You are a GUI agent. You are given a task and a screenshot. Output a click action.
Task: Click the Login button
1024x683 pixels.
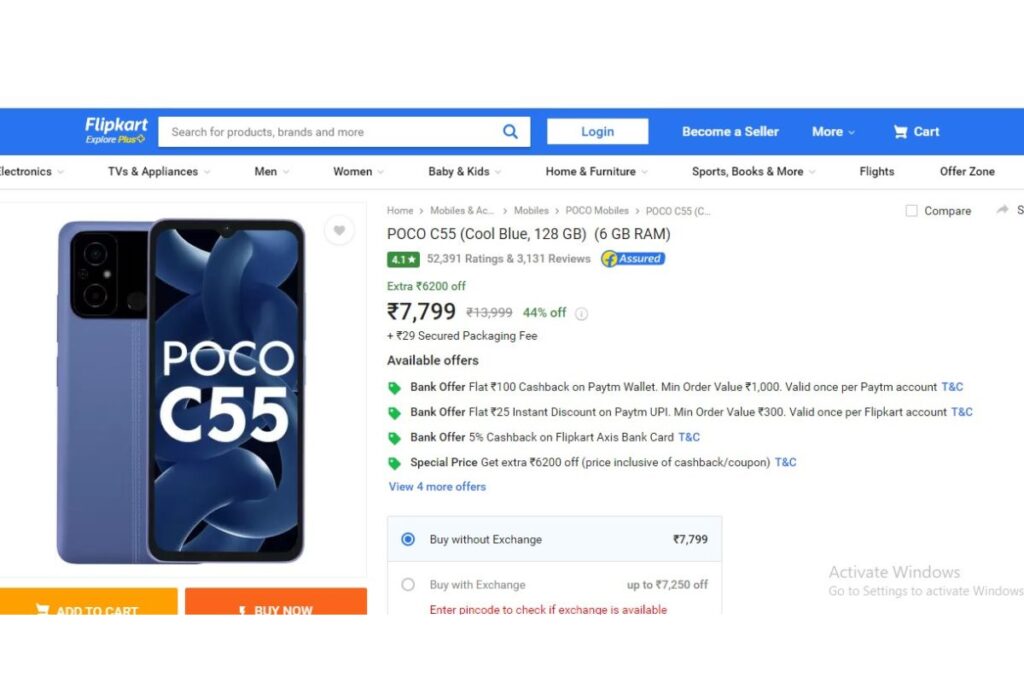pos(598,131)
